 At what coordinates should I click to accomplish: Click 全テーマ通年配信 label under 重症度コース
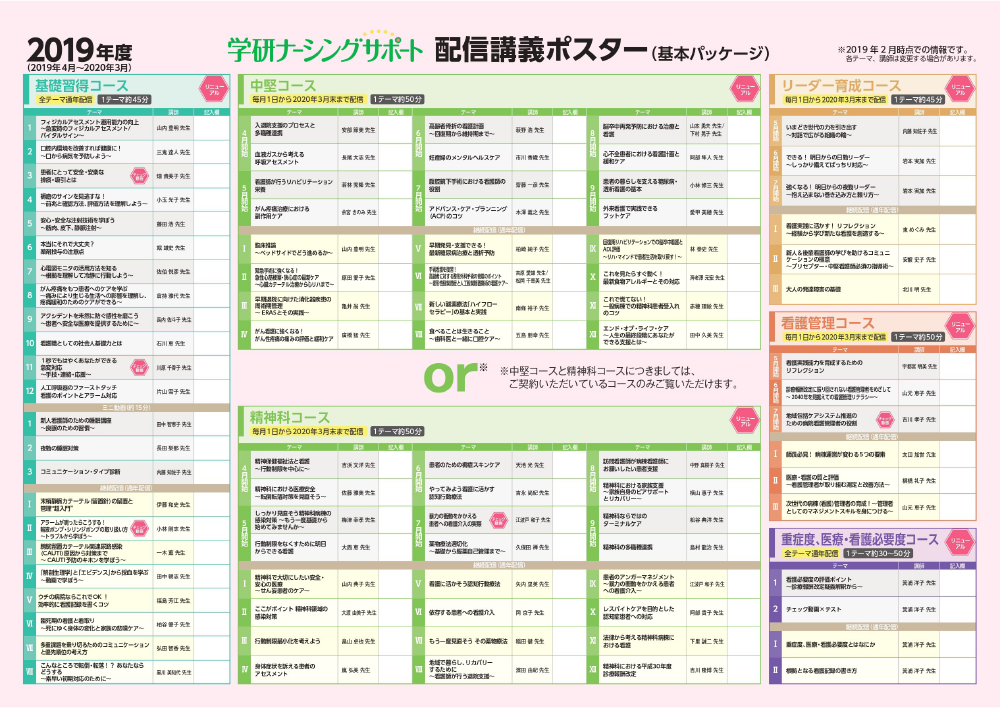(x=811, y=554)
